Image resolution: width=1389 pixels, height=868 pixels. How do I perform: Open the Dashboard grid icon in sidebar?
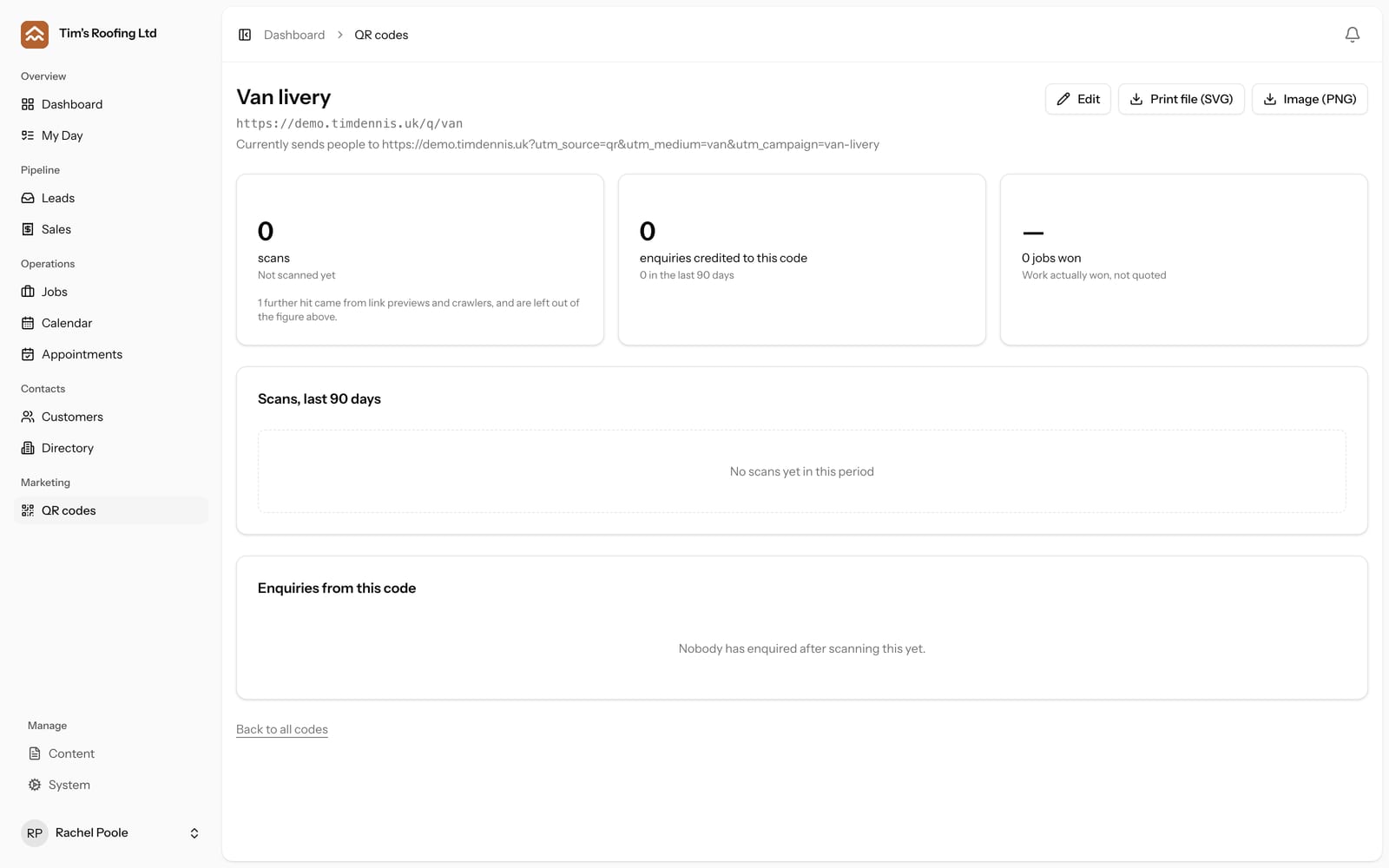point(28,104)
